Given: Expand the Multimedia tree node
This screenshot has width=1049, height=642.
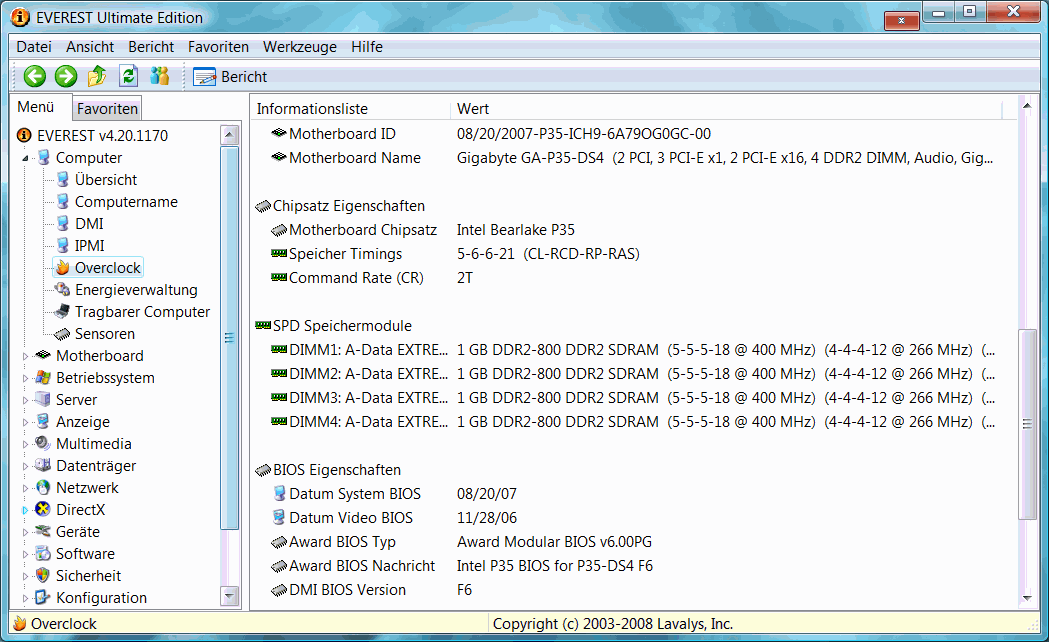Looking at the screenshot, I should point(25,445).
